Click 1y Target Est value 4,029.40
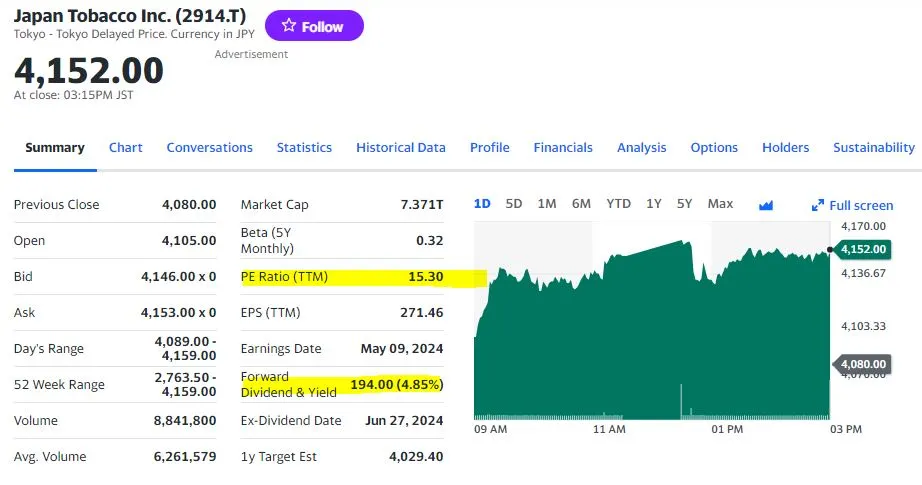The height and width of the screenshot is (485, 922). point(416,456)
